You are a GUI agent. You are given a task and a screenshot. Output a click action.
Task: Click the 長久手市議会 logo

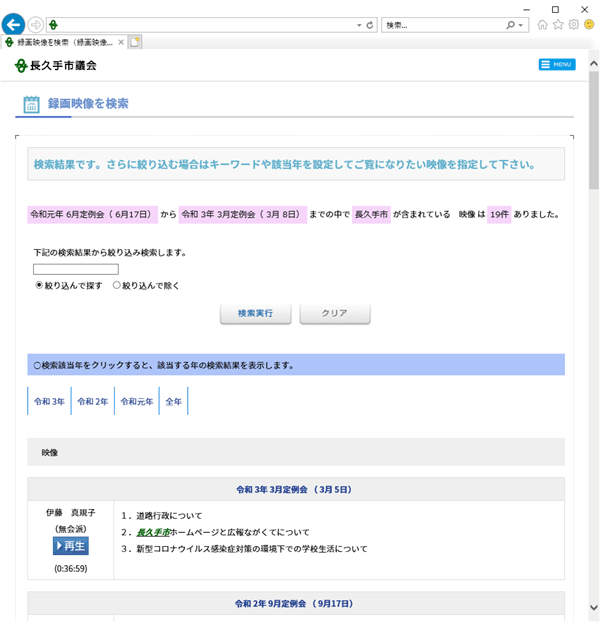pyautogui.click(x=56, y=65)
